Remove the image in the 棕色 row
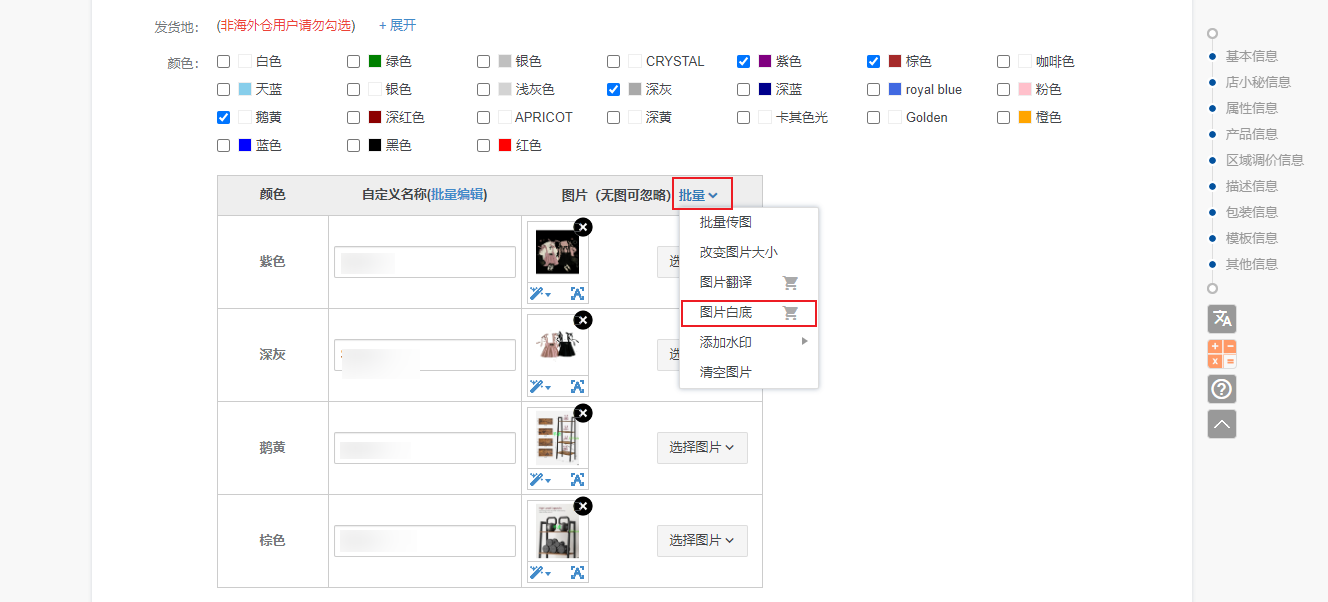This screenshot has width=1328, height=602. 583,506
